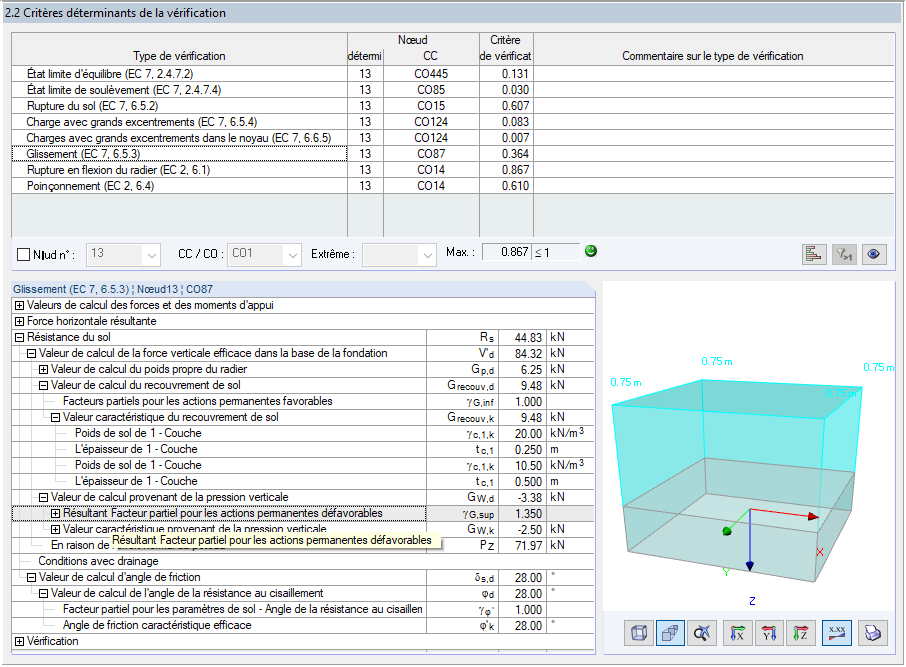Select row État limite d'équilibre (EC 7, 2.4.7.2)
The width and height of the screenshot is (906, 667).
tap(179, 73)
